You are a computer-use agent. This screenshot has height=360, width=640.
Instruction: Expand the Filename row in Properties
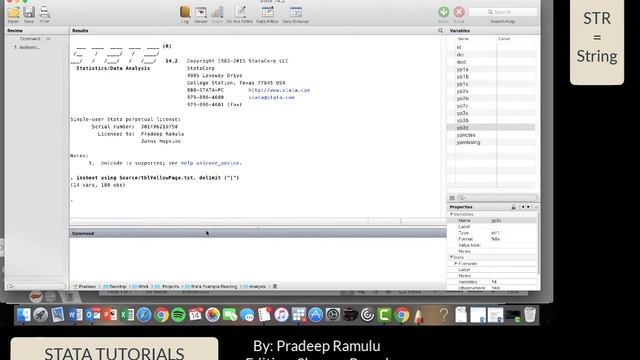456,264
